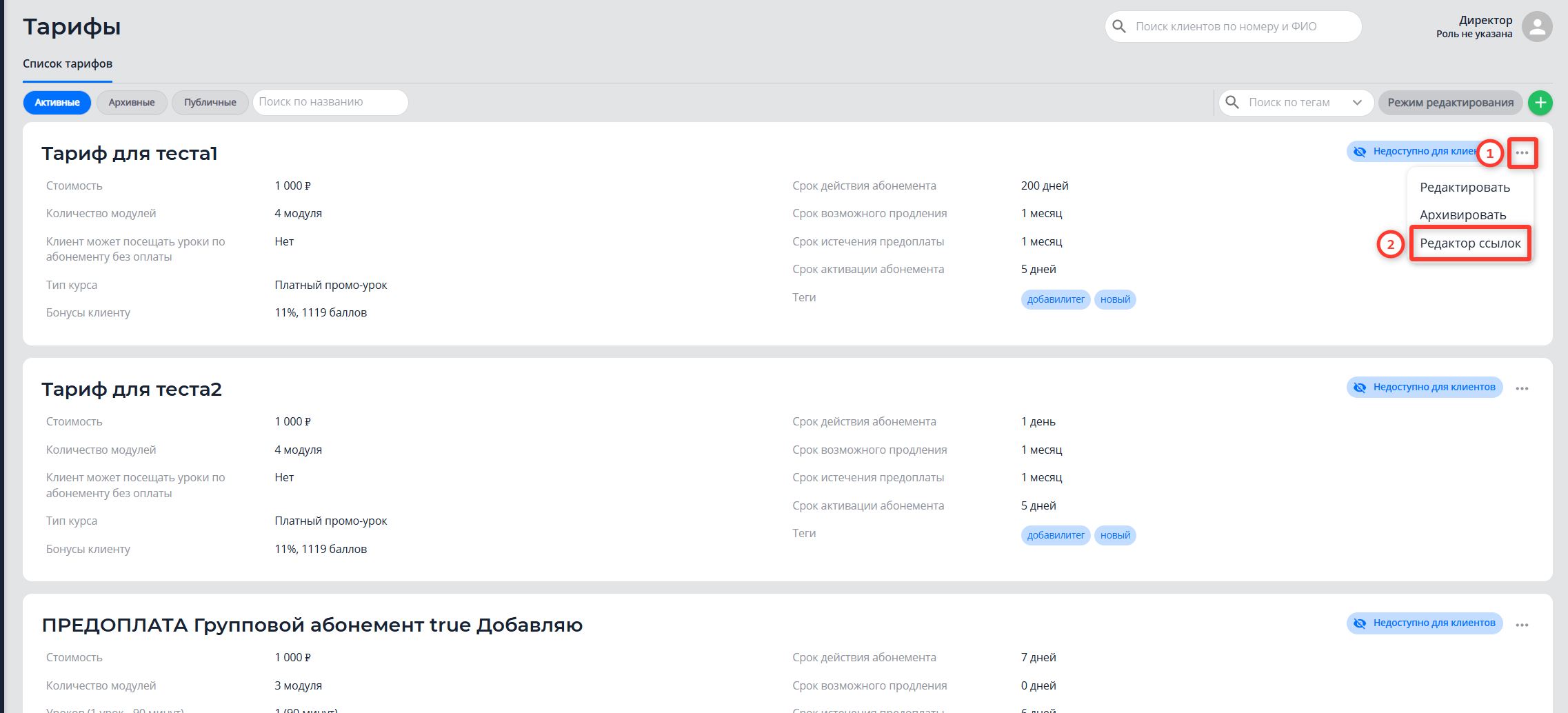Select Редактор ссылок menu entry
The image size is (1568, 713).
pos(1470,243)
